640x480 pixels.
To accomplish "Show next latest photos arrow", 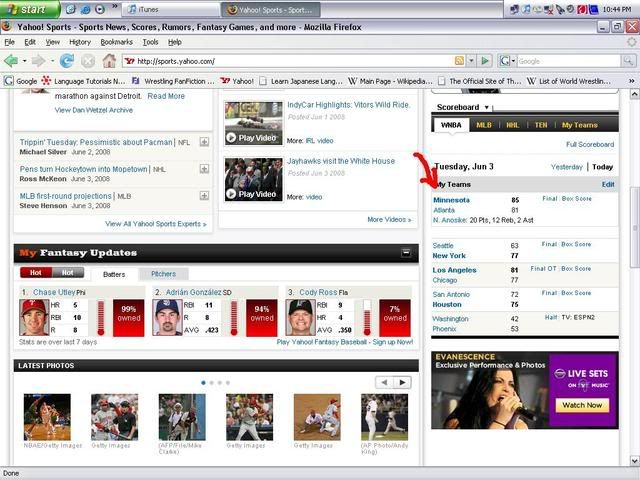I will coord(402,382).
